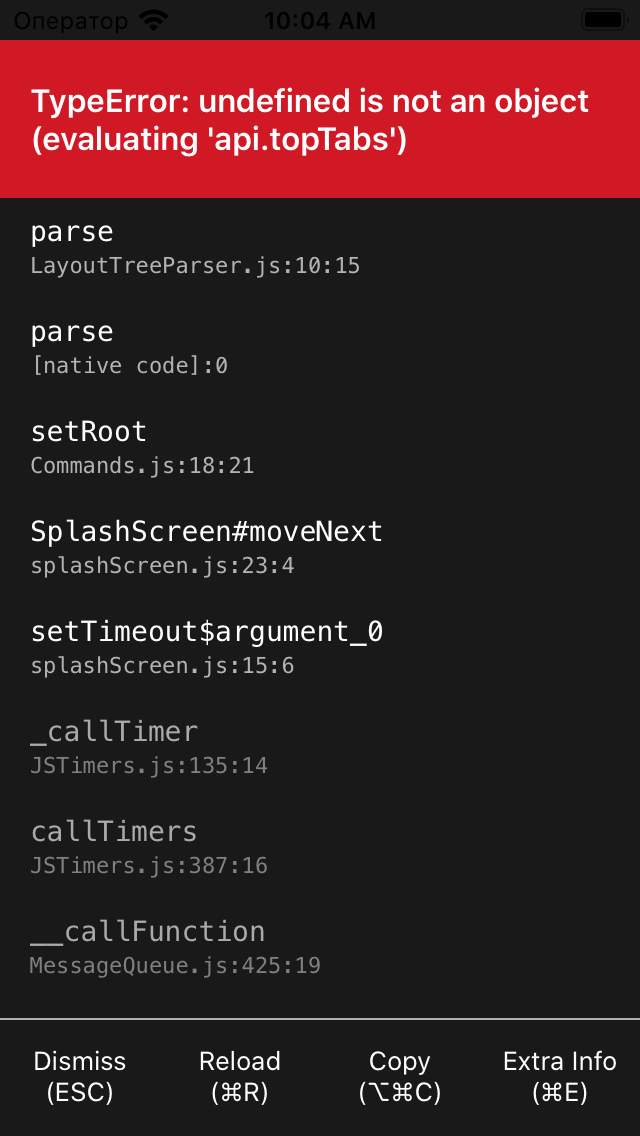Screen dimensions: 640x1136
Task: Tap Copy to copy the error stack
Action: click(399, 1076)
